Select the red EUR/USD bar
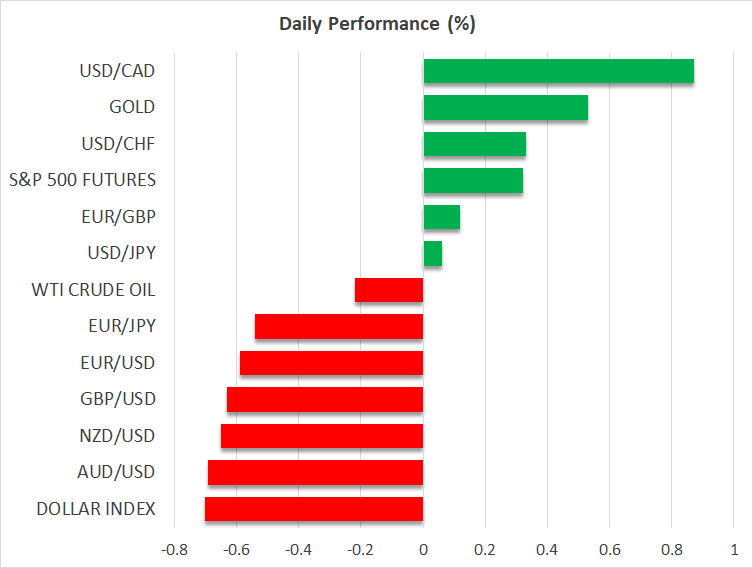Viewport: 753px width, 568px height. point(331,363)
